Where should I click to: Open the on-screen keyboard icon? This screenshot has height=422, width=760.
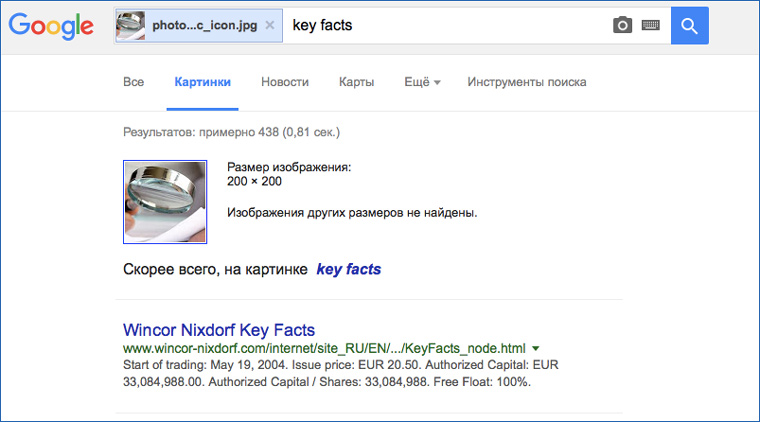tap(650, 25)
